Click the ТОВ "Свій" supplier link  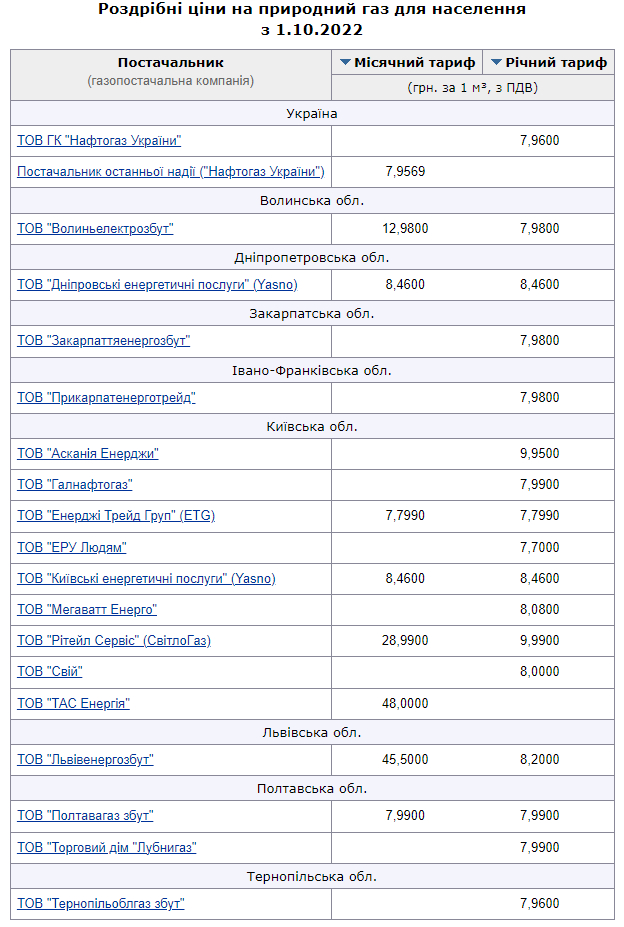tap(50, 672)
